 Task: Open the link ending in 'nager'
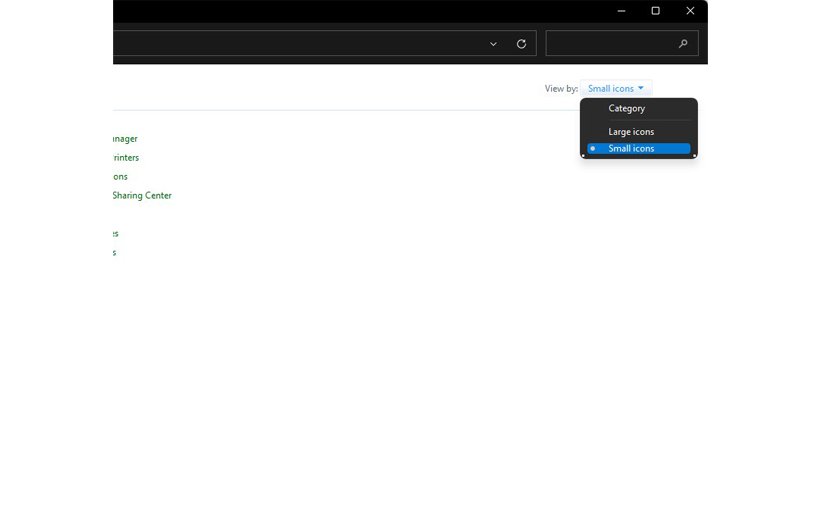[125, 139]
